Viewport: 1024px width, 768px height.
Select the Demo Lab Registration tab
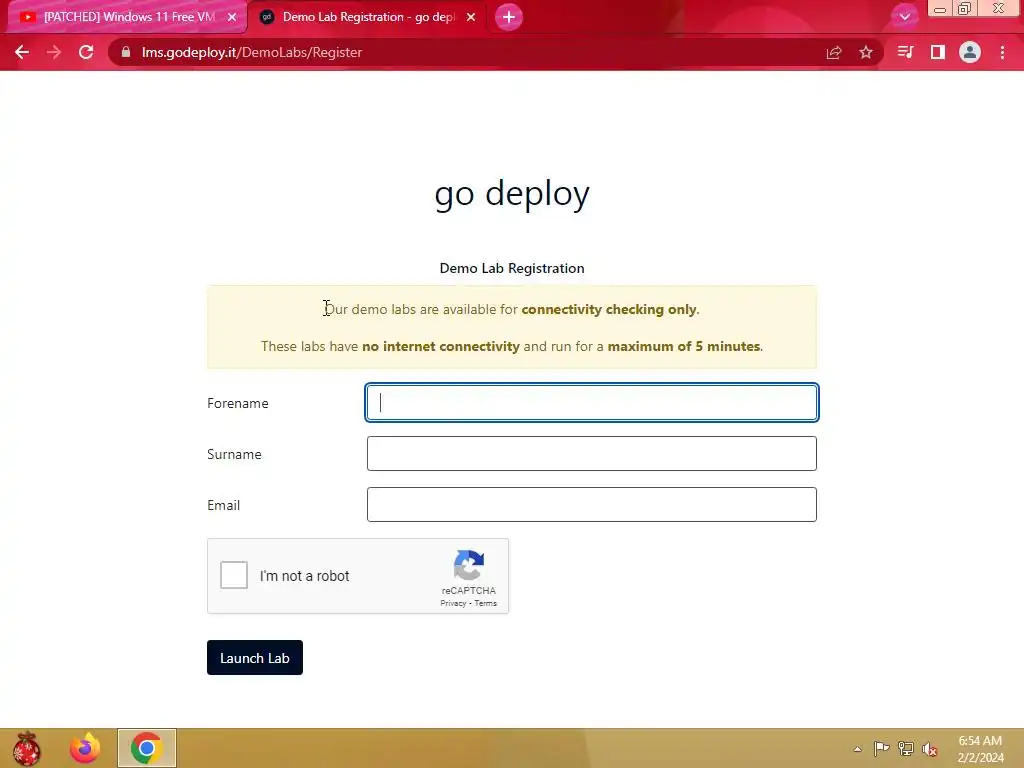tap(369, 17)
